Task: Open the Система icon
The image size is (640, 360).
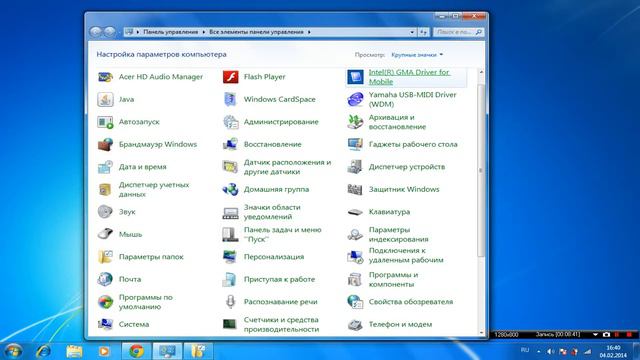Action: point(105,324)
